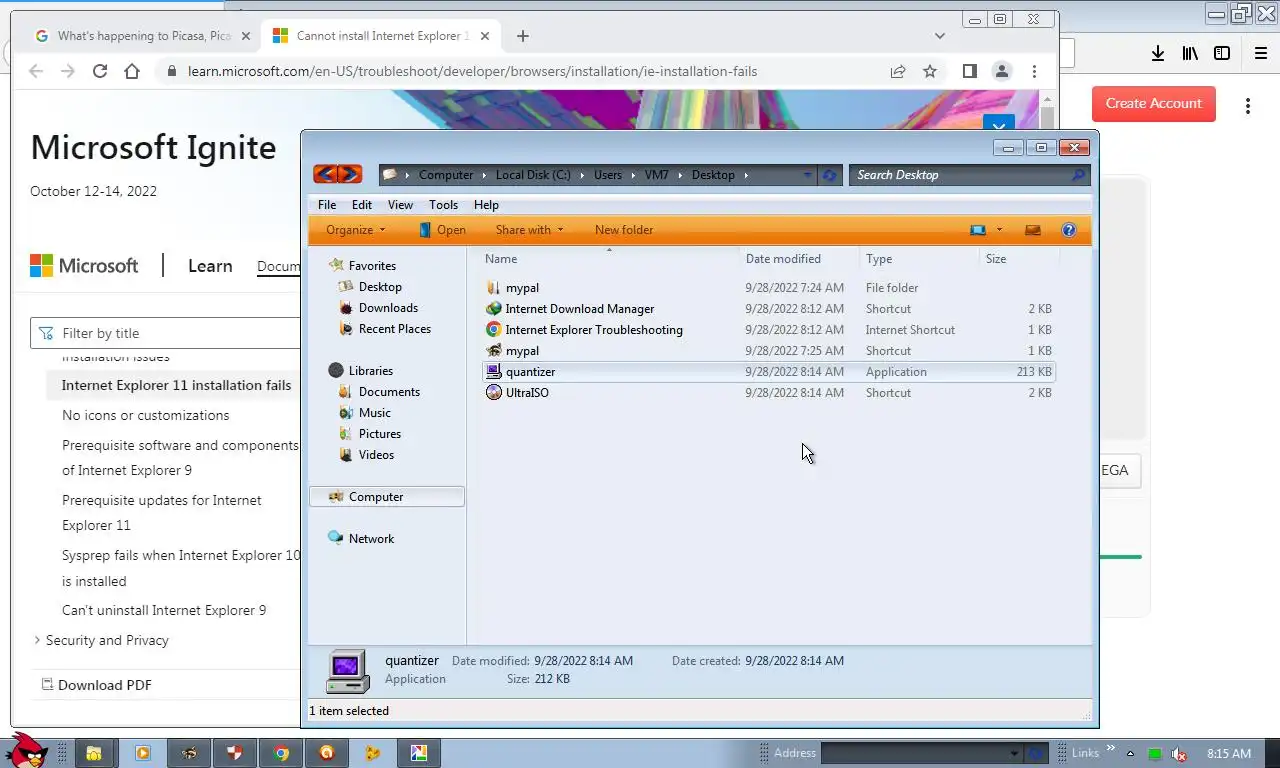Open the Chrome profile avatar
1280x768 pixels.
pyautogui.click(x=1001, y=71)
